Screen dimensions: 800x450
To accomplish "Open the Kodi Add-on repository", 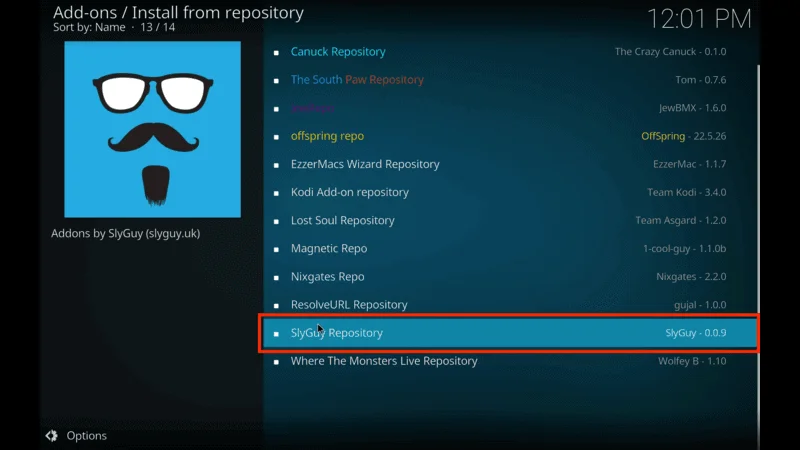I will [349, 192].
